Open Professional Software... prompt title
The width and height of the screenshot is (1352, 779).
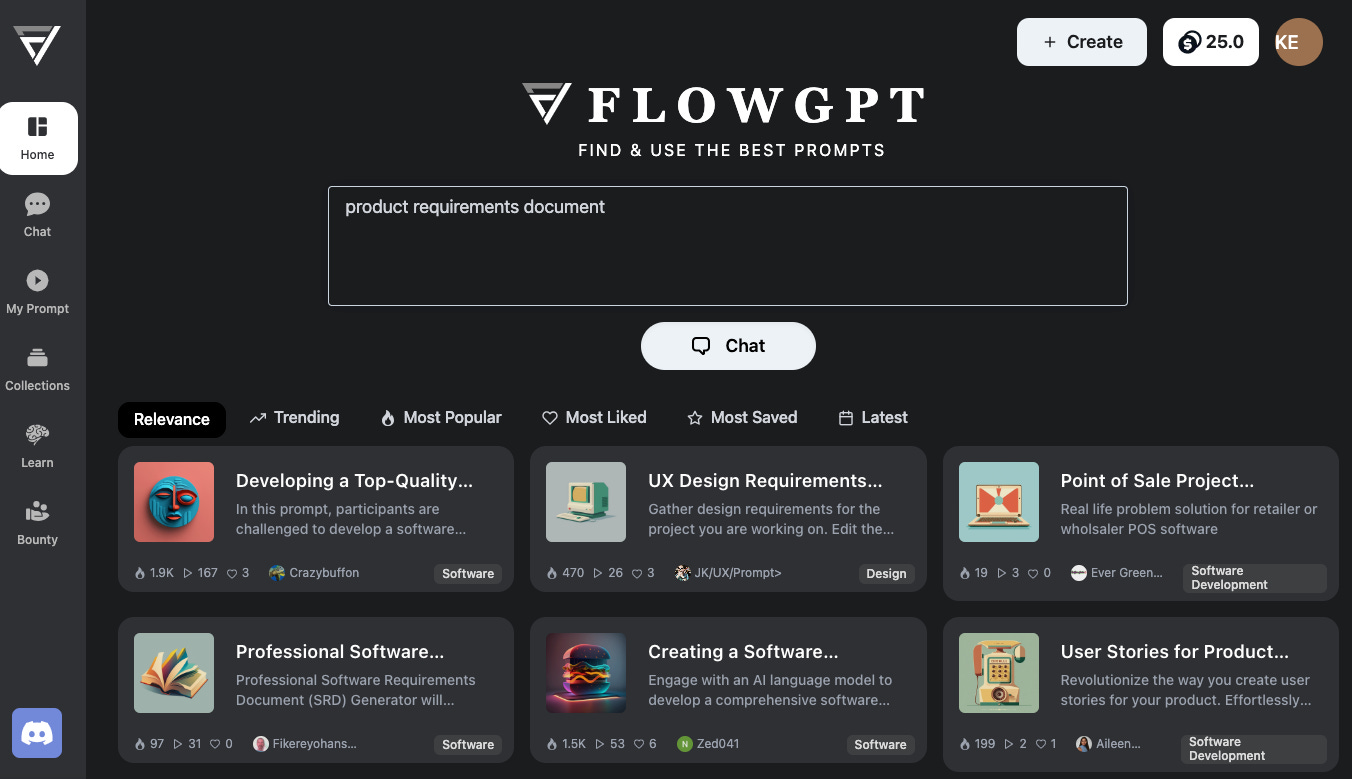click(x=340, y=652)
